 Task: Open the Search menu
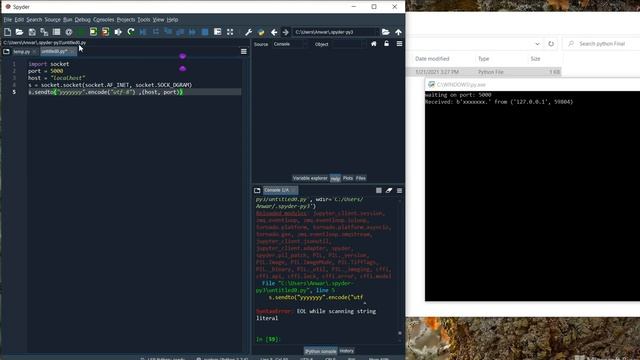click(x=34, y=20)
